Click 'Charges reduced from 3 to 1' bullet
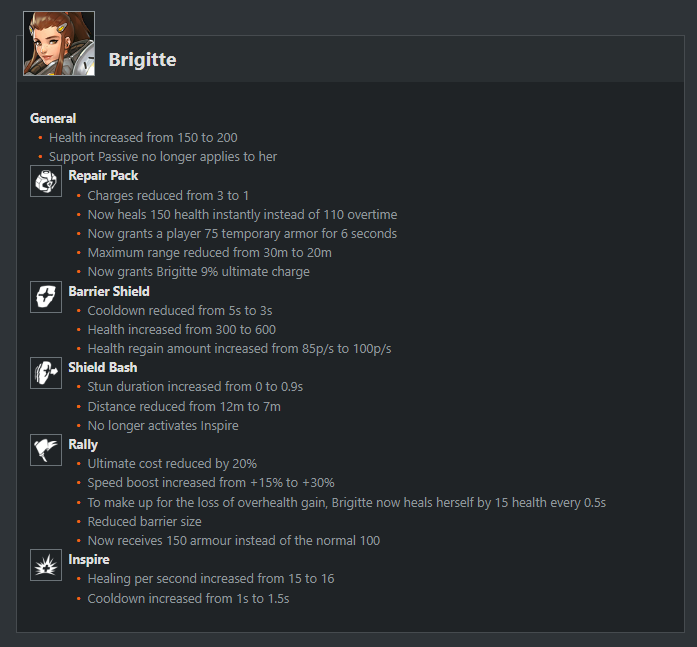The image size is (697, 647). (168, 196)
